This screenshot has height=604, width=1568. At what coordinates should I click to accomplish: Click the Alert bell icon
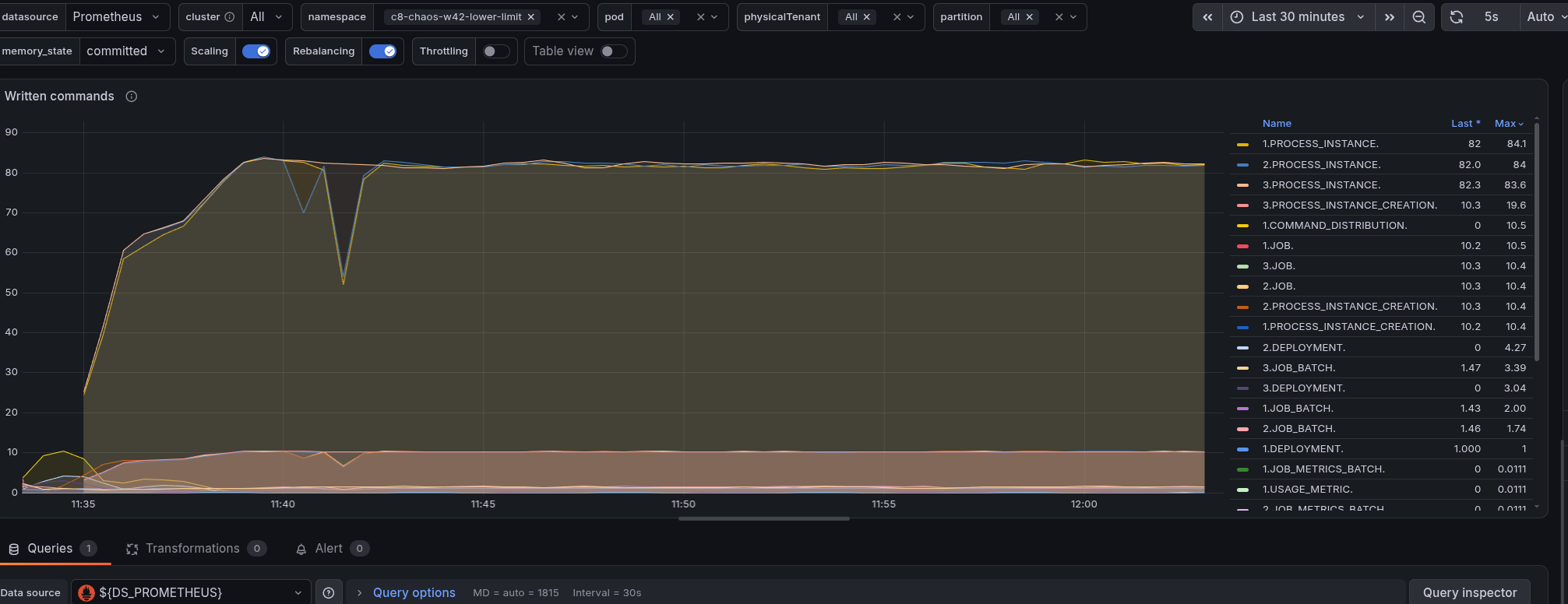coord(301,550)
